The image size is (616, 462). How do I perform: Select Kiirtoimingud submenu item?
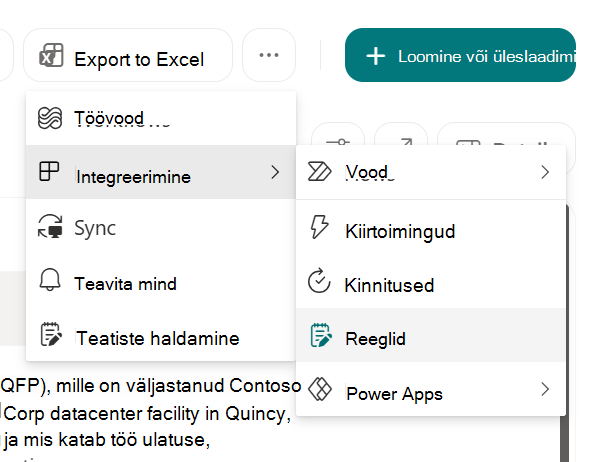coord(431,229)
